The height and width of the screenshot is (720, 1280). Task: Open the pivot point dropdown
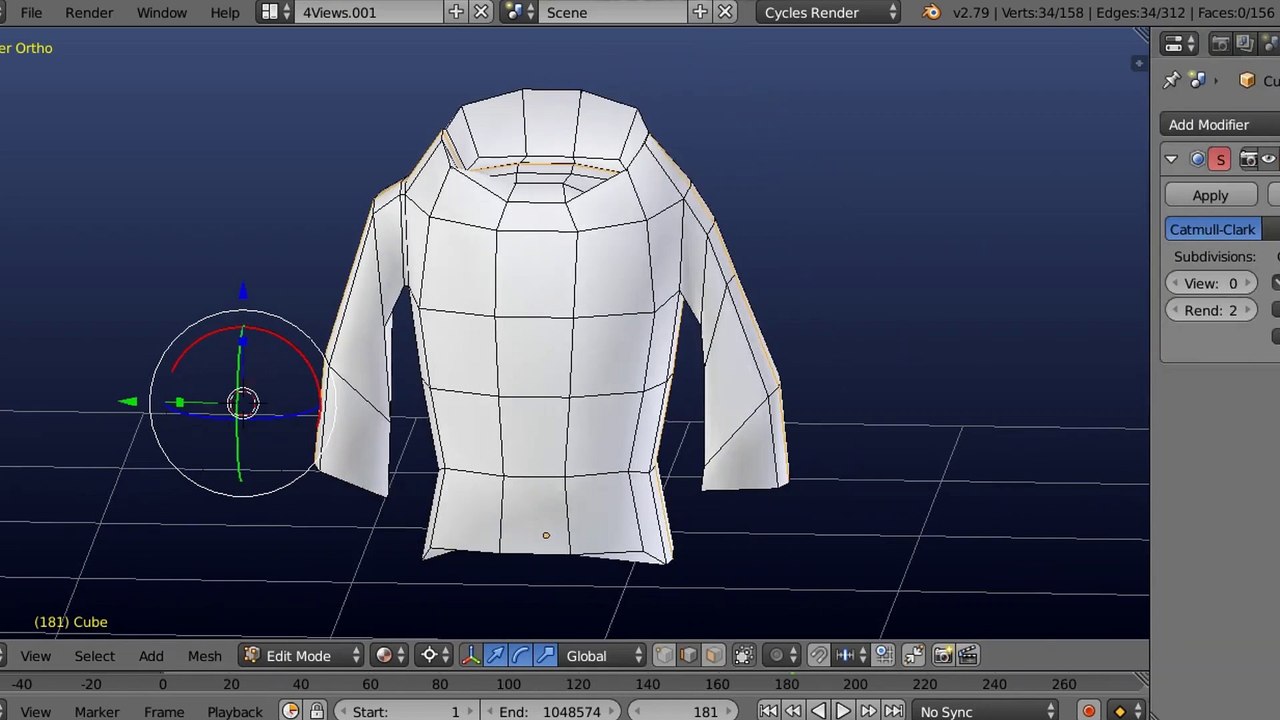coord(435,656)
